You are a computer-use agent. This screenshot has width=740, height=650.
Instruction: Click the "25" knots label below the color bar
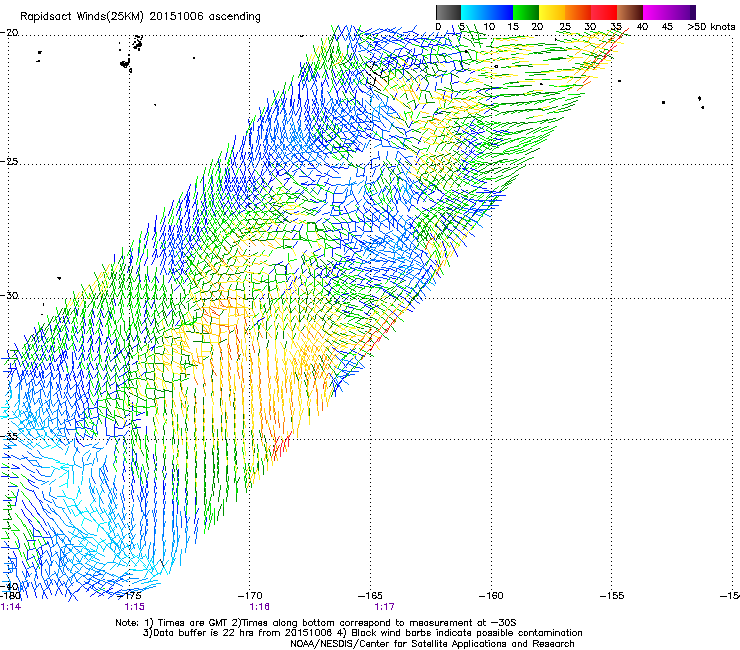point(565,27)
